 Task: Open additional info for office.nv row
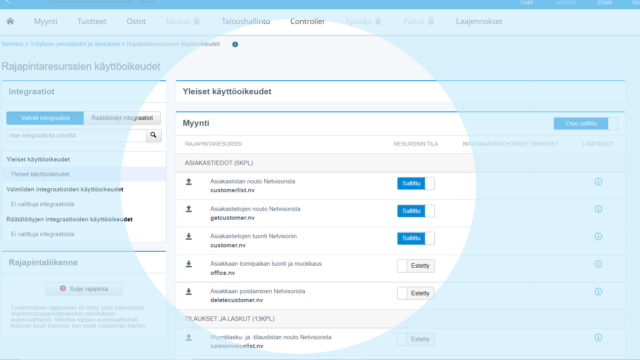click(x=598, y=264)
